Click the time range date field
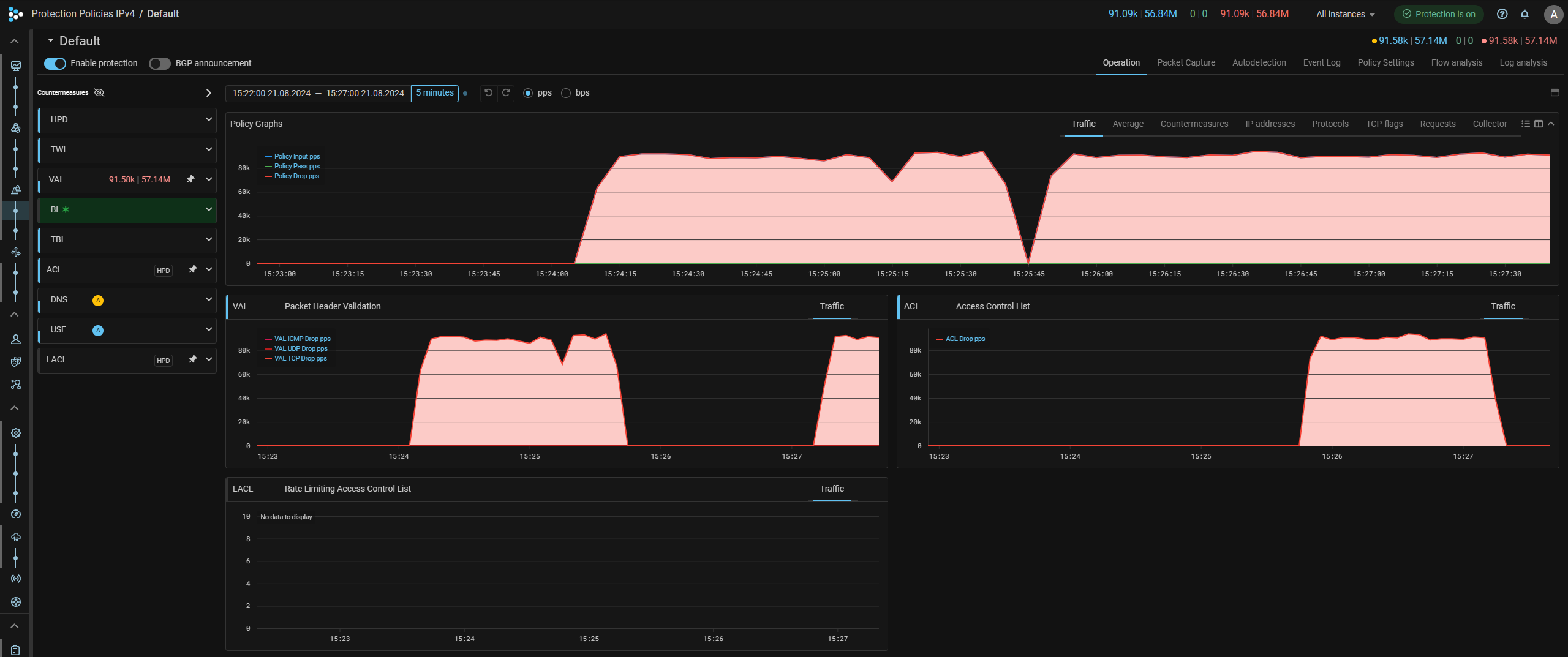The image size is (1568, 657). coord(318,93)
